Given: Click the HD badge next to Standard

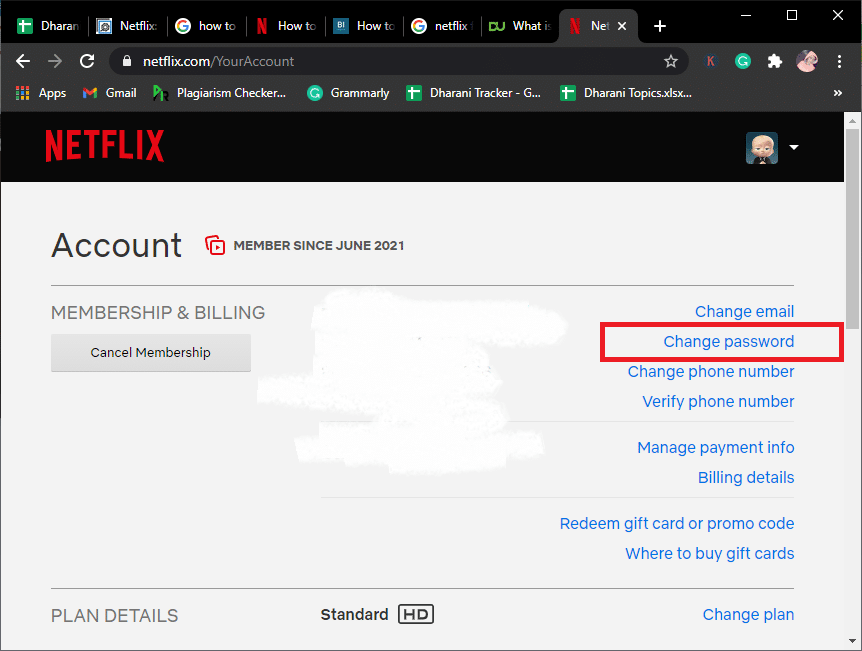Looking at the screenshot, I should (416, 614).
